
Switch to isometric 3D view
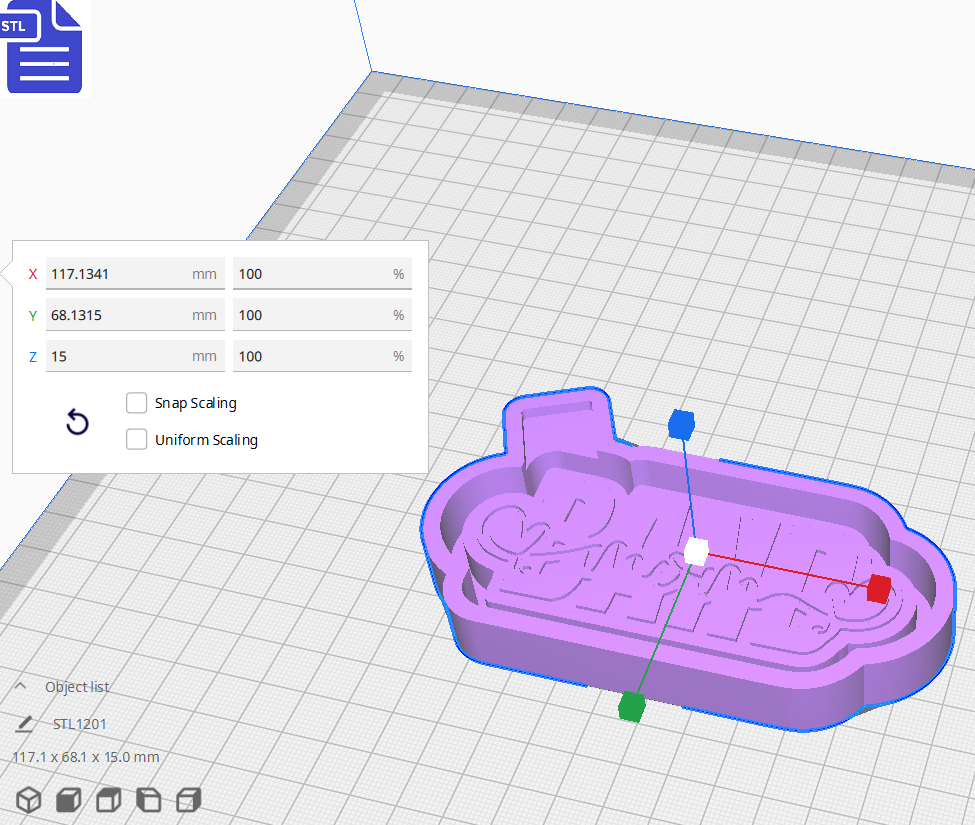click(x=28, y=800)
